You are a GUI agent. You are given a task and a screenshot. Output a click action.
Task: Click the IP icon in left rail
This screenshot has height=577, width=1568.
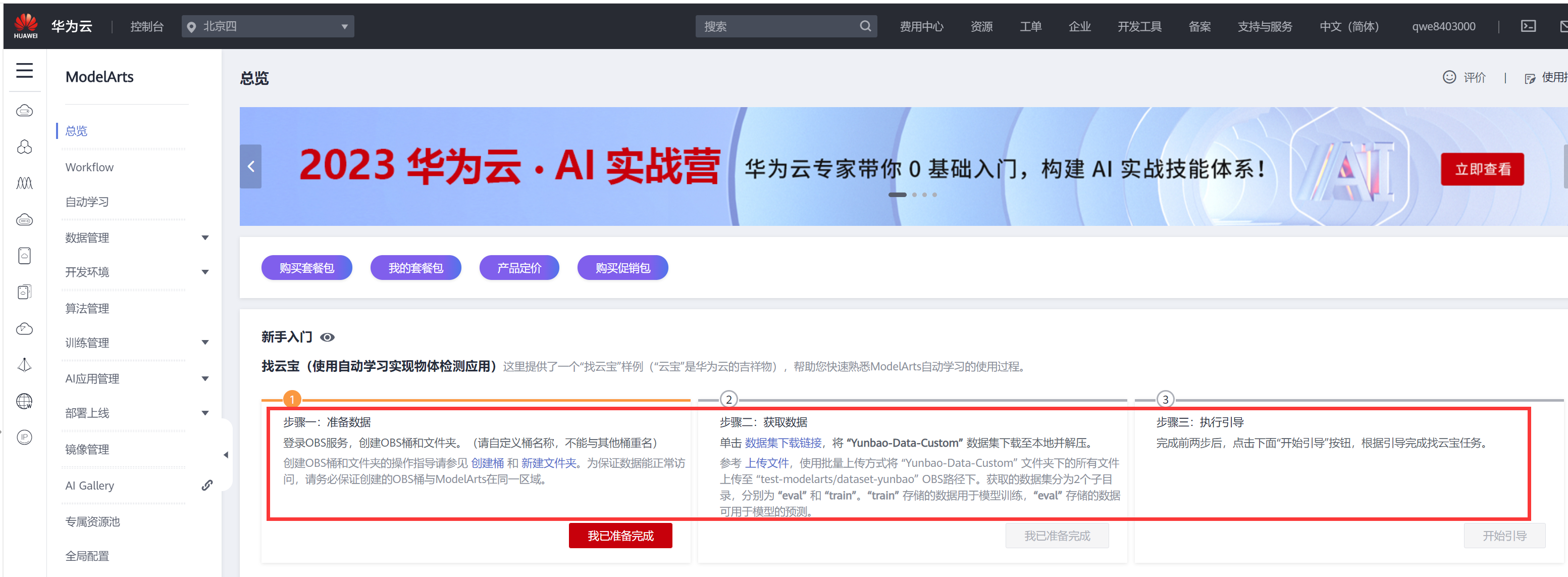[24, 437]
